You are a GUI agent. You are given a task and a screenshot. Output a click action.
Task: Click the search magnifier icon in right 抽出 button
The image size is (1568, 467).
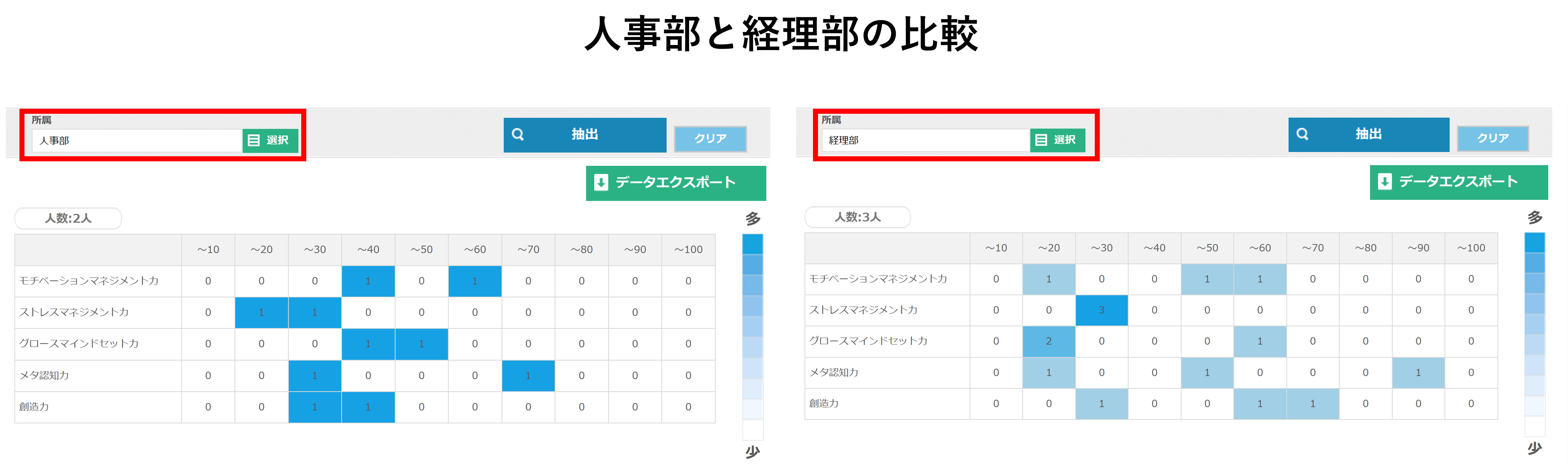click(1303, 133)
